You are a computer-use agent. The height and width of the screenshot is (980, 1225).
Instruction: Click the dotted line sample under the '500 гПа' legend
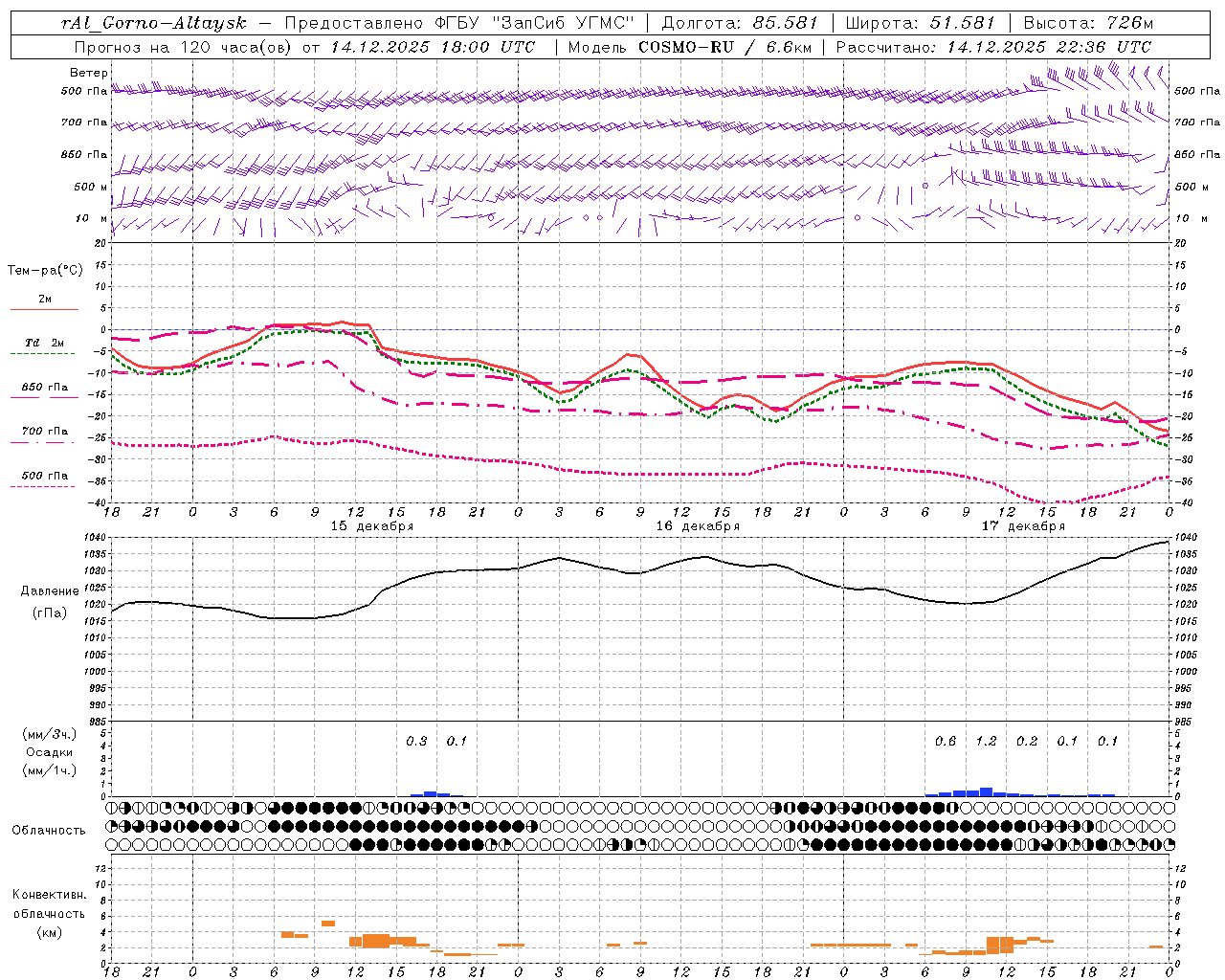pyautogui.click(x=44, y=486)
